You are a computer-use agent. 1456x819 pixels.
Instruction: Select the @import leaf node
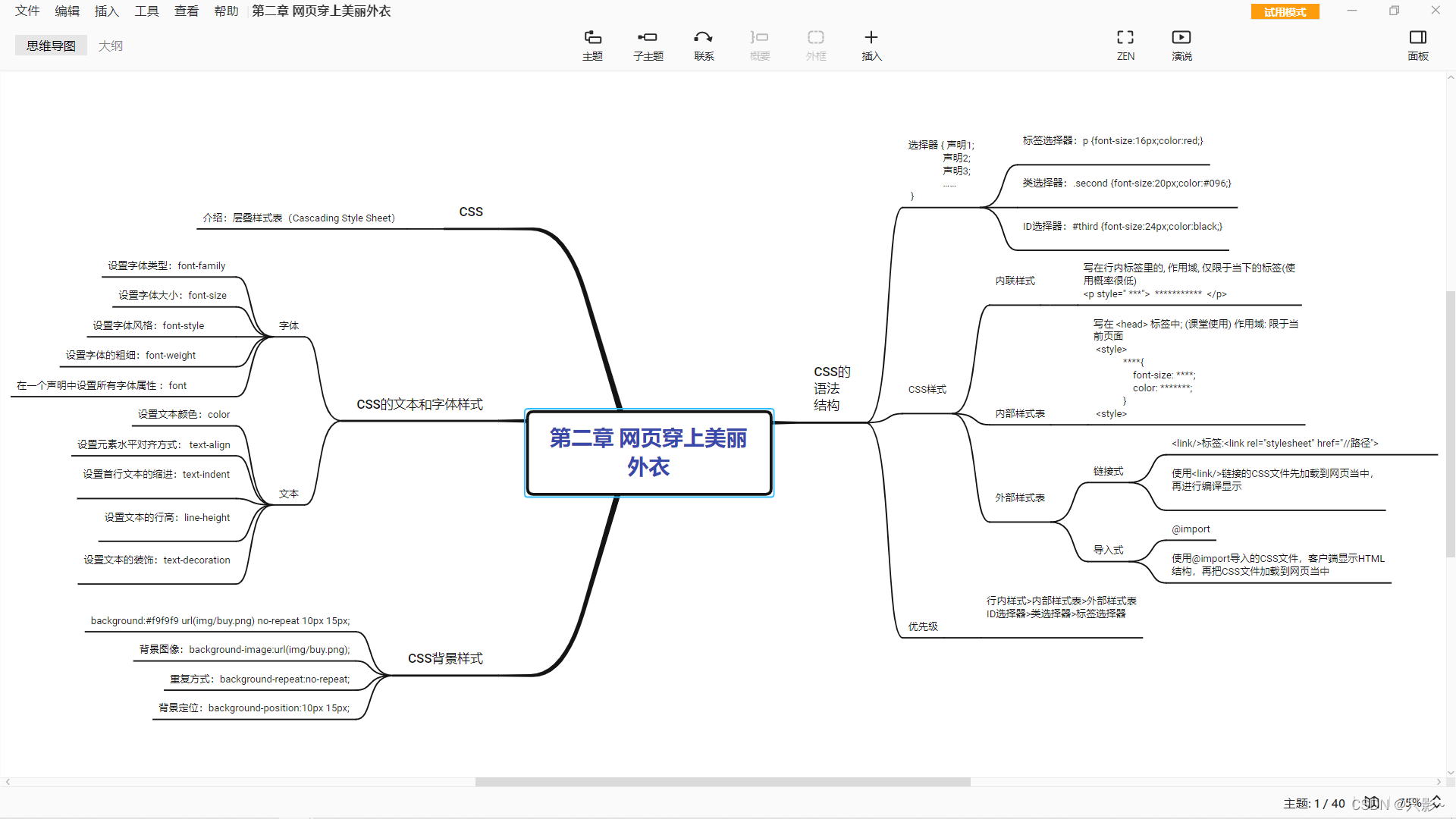pyautogui.click(x=1191, y=529)
